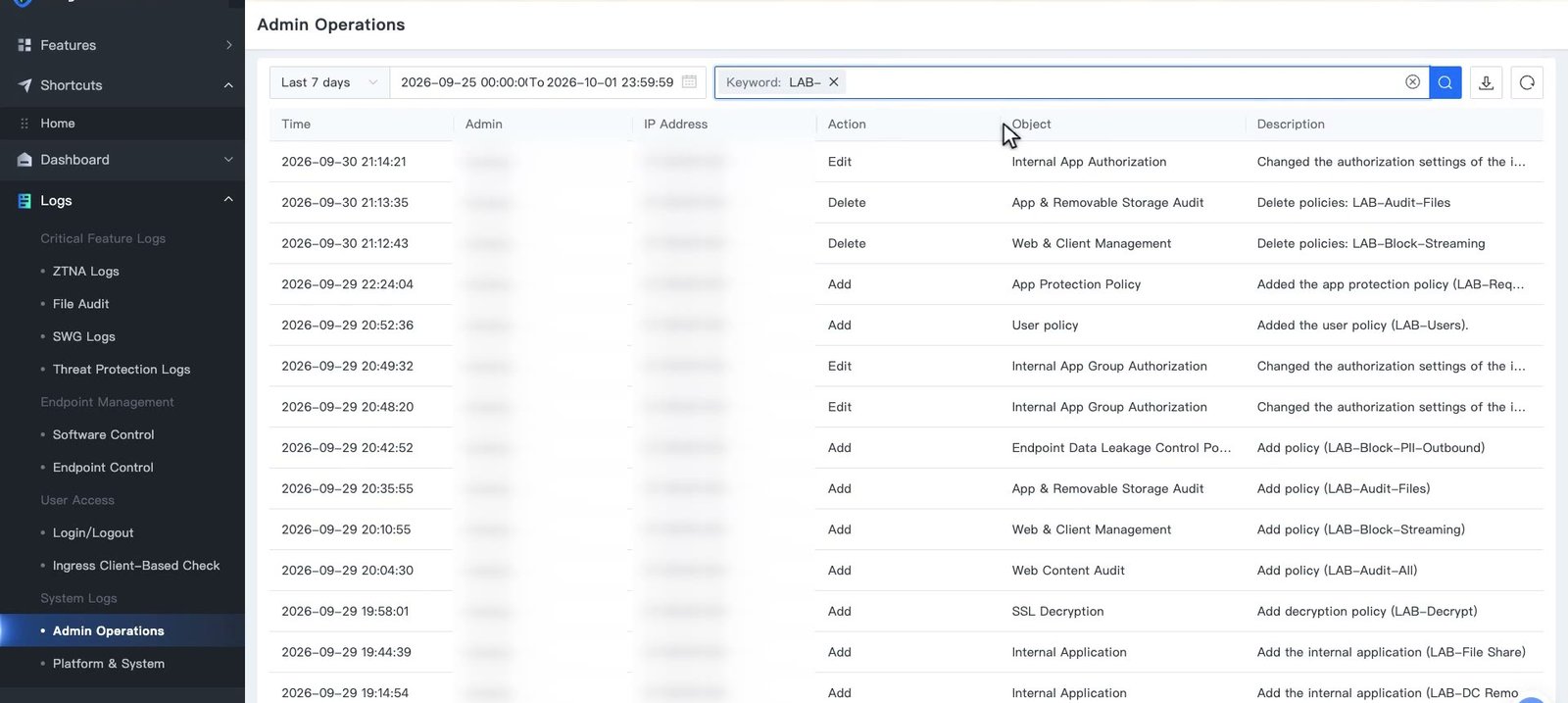Open the Last 7 days dropdown

pyautogui.click(x=329, y=82)
